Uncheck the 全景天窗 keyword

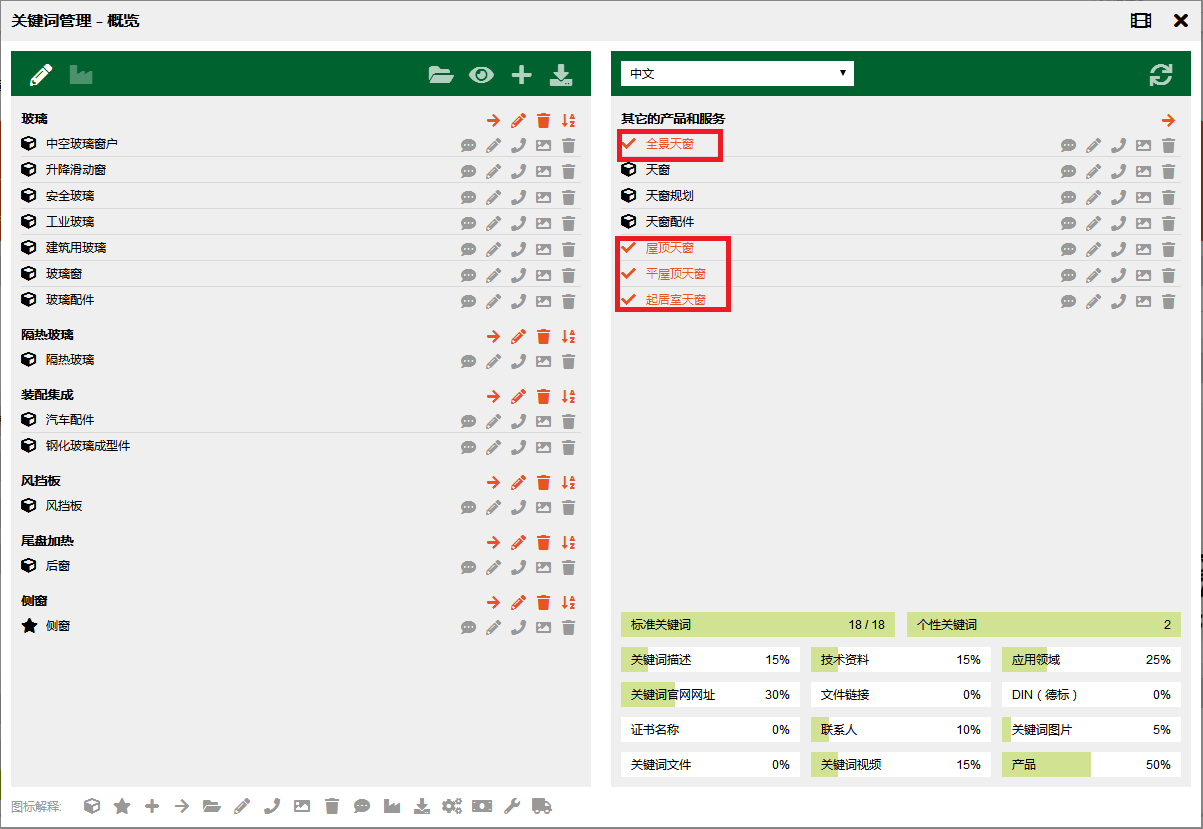[x=629, y=144]
